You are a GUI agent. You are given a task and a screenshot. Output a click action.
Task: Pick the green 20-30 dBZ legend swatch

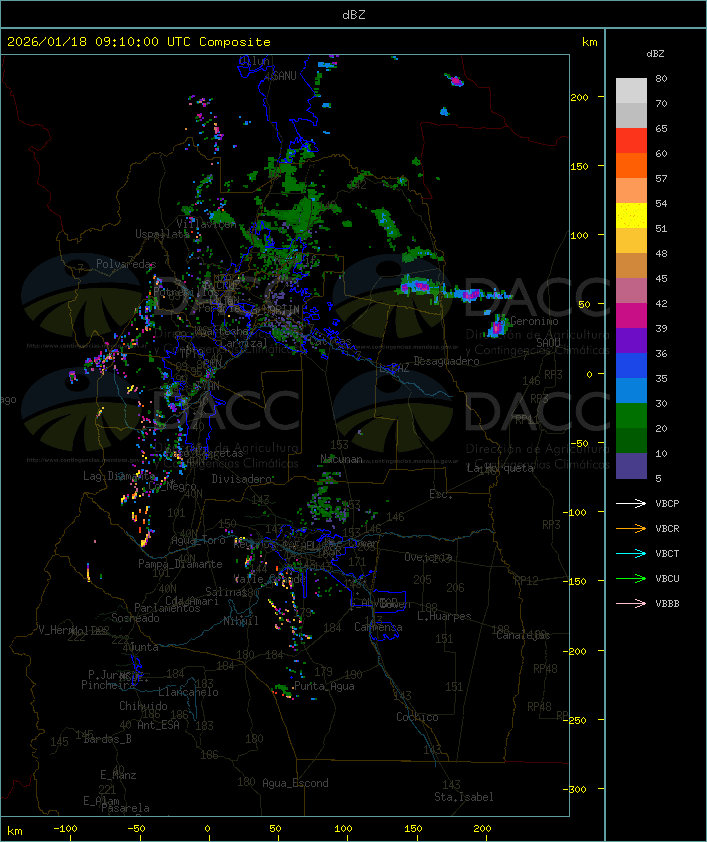[x=631, y=415]
